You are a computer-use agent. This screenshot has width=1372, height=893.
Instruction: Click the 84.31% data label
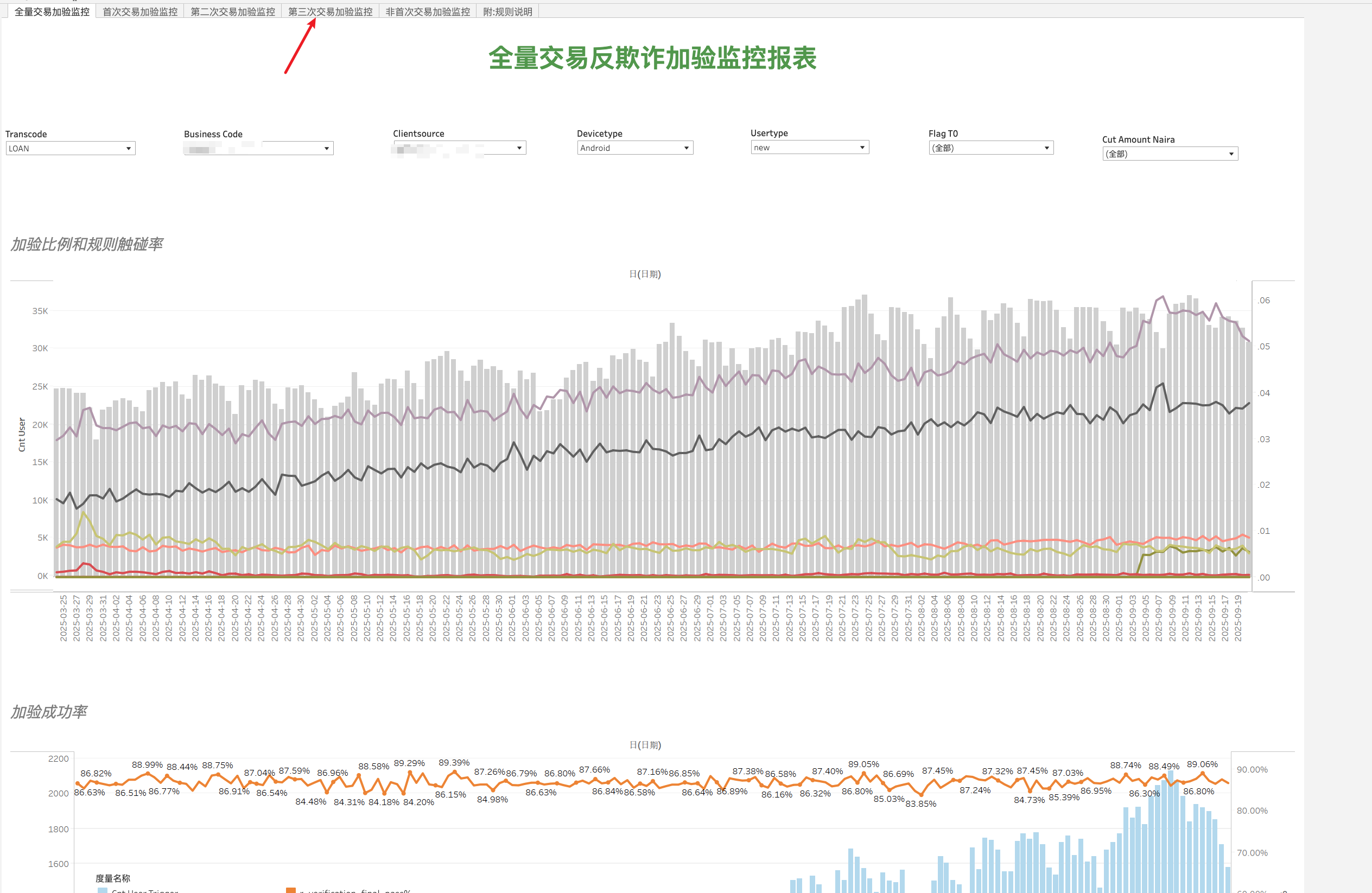349,802
